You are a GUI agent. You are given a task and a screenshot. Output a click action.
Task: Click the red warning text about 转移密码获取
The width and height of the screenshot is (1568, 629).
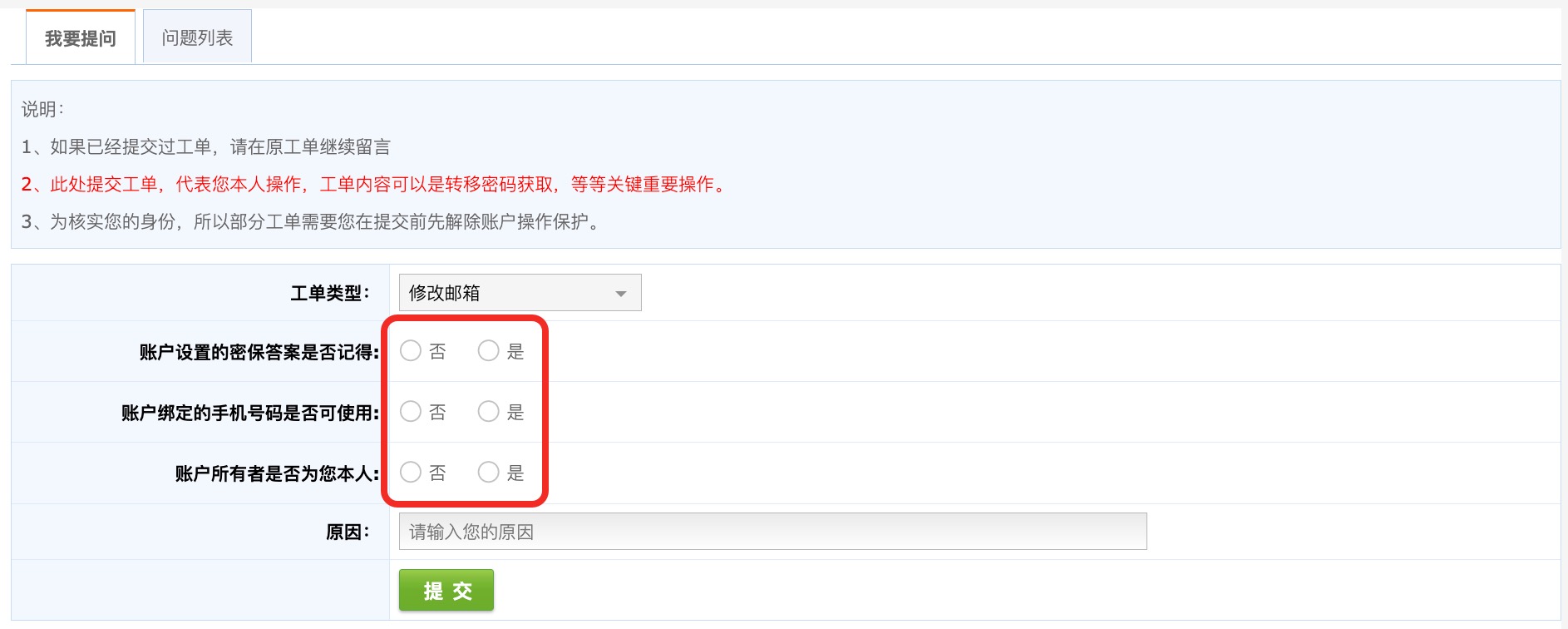coord(375,184)
